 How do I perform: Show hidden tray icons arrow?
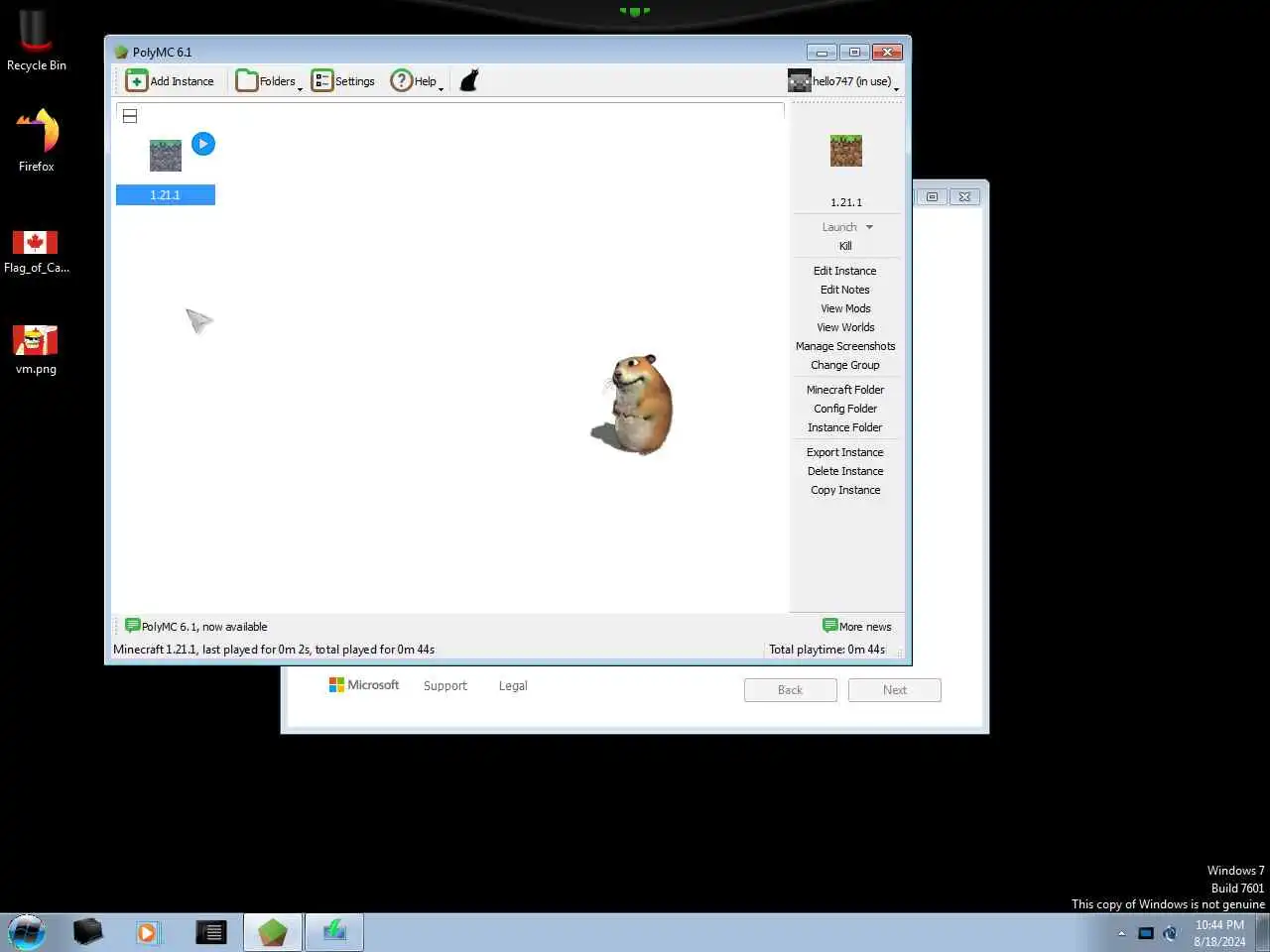coord(1122,933)
